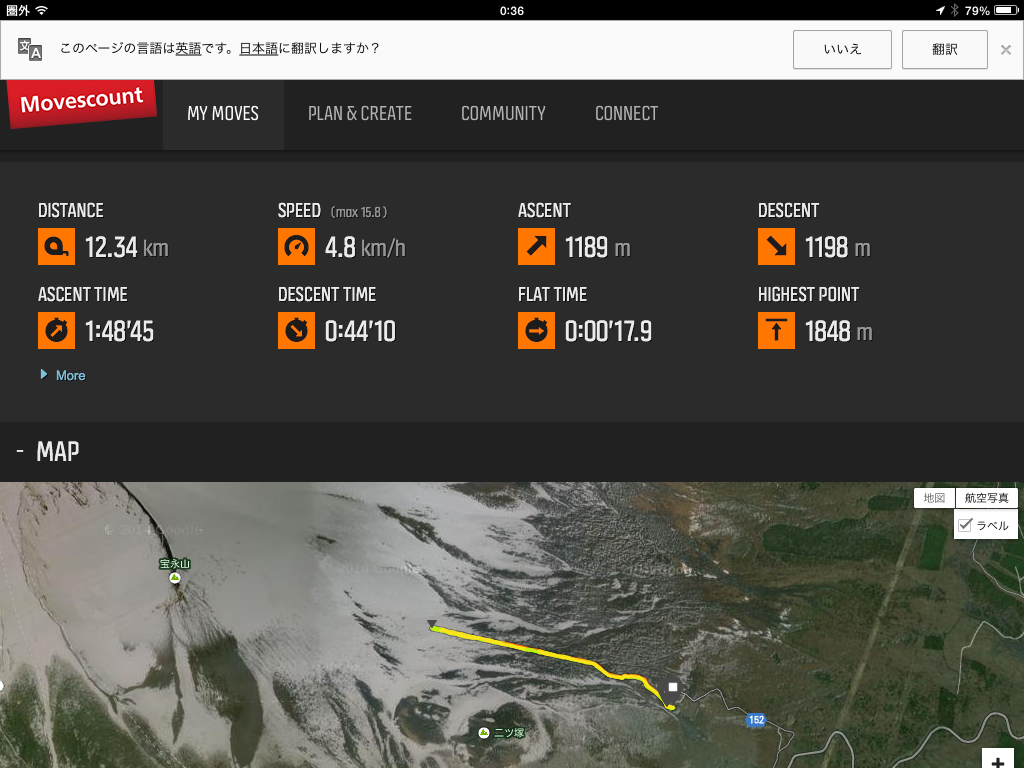The width and height of the screenshot is (1024, 768).
Task: Click the ascent time stopwatch icon
Action: click(56, 331)
